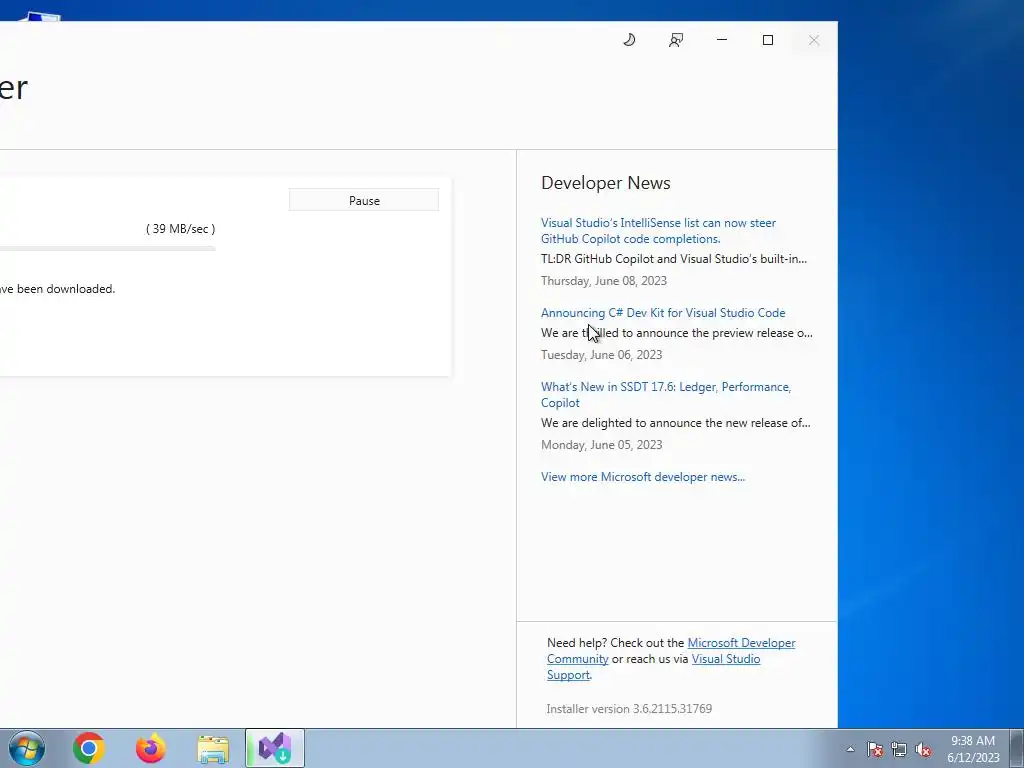This screenshot has width=1024, height=768.
Task: Select Visual Studio Installer taskbar icon
Action: 275,748
